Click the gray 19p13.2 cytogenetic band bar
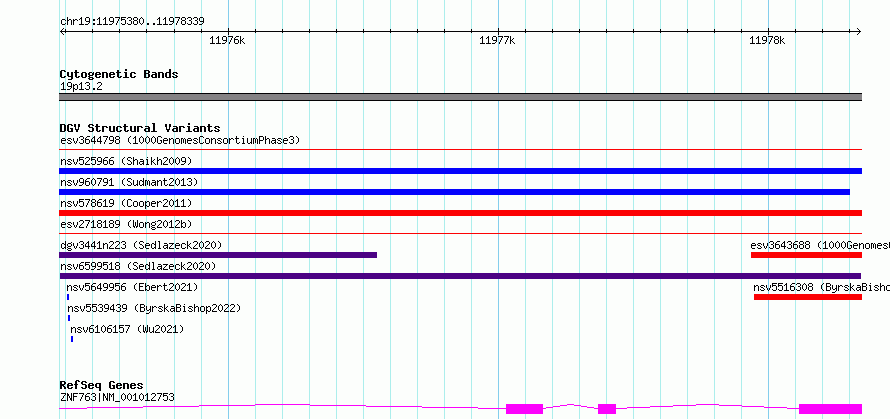The width and height of the screenshot is (890, 419). point(460,97)
